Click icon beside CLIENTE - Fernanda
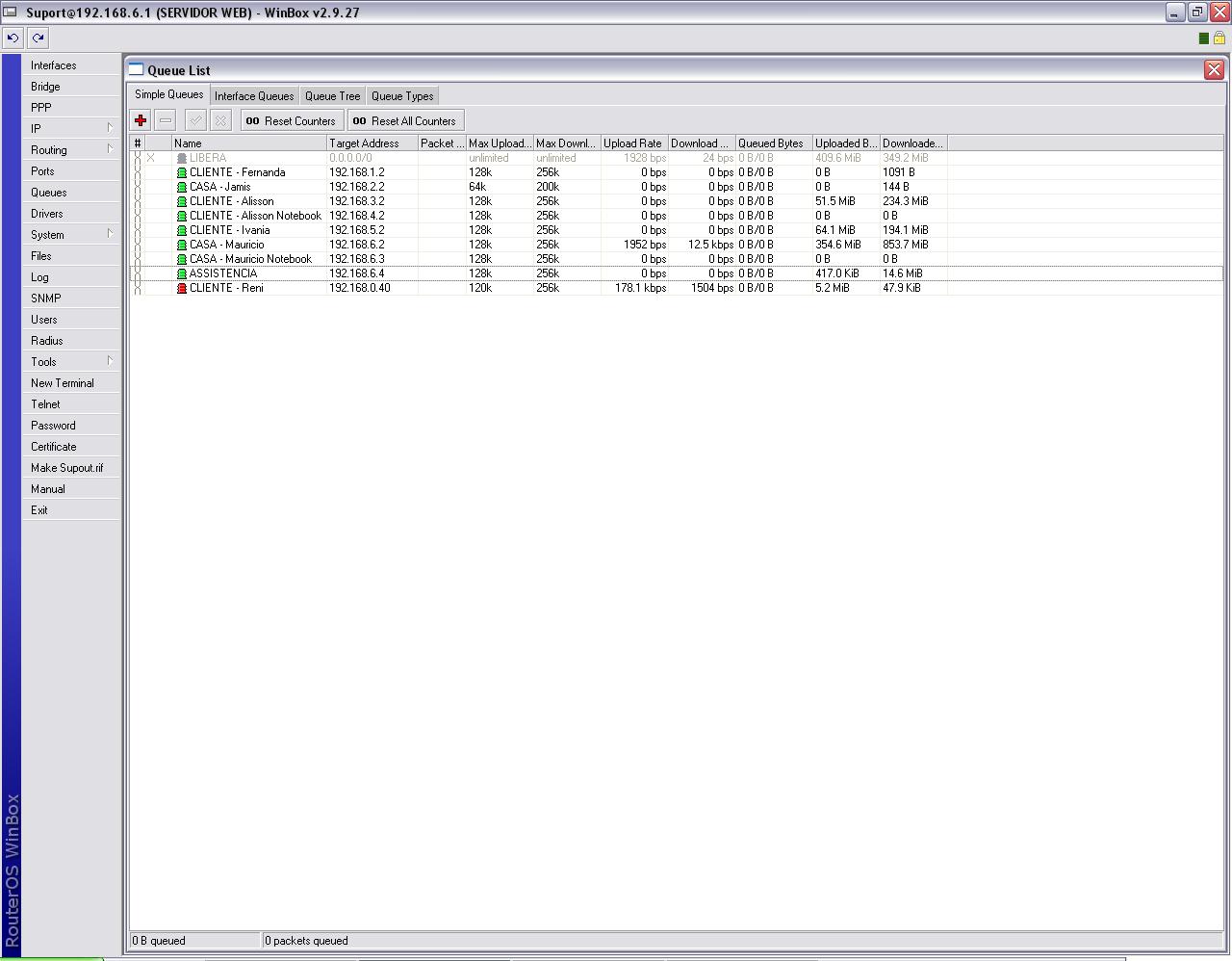This screenshot has width=1232, height=961. [181, 172]
